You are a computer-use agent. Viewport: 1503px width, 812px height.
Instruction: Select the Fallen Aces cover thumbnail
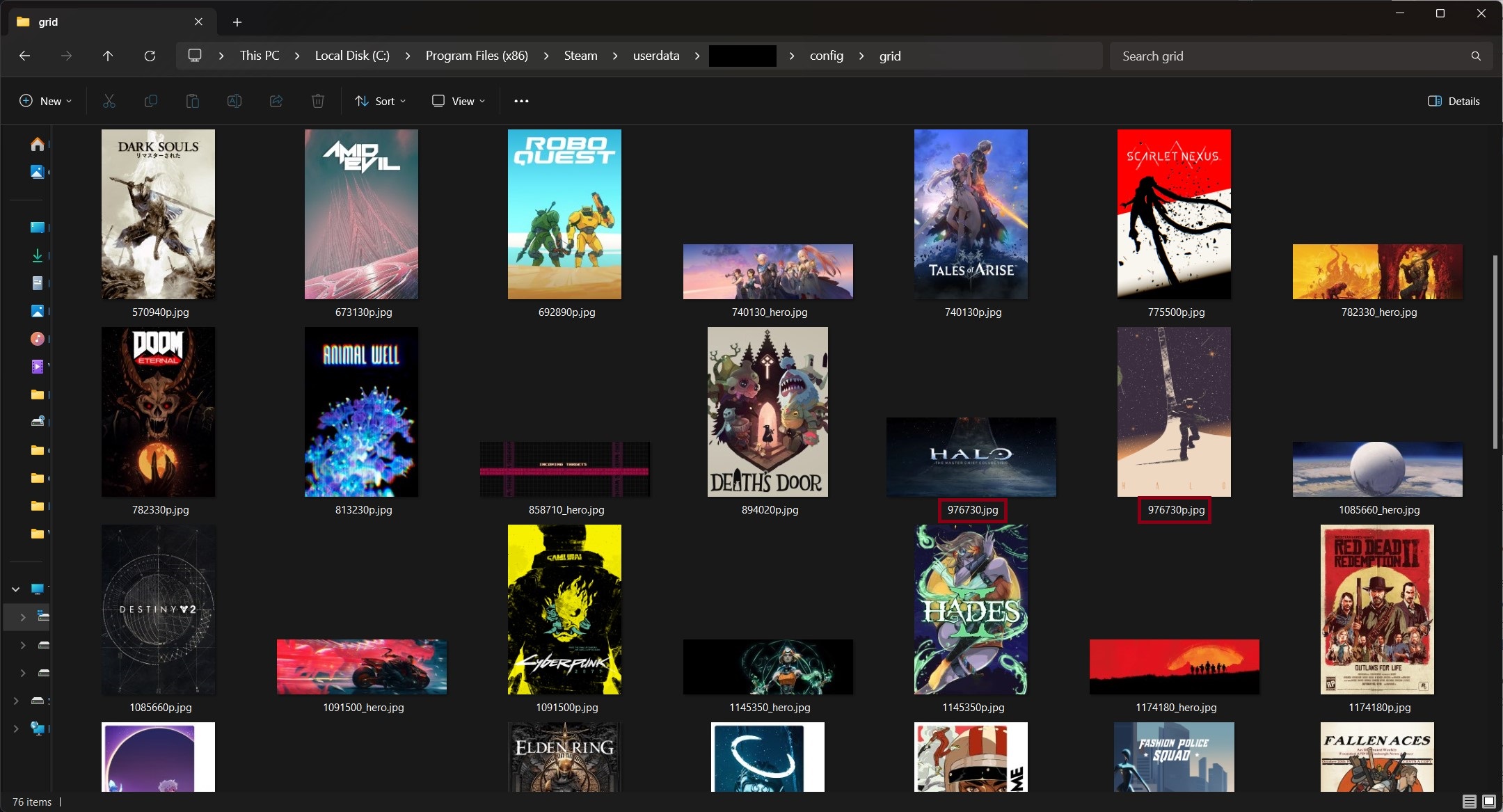(1377, 757)
